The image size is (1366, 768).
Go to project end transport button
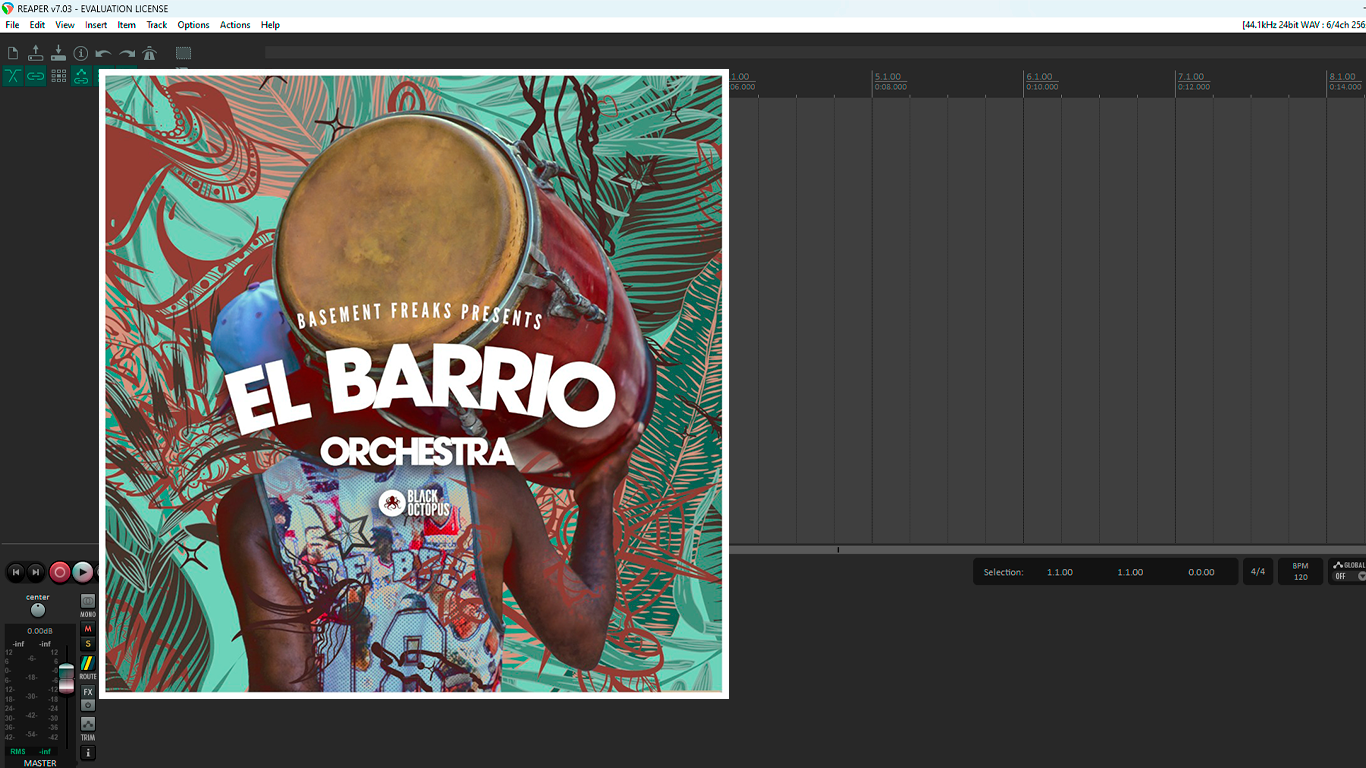(36, 572)
